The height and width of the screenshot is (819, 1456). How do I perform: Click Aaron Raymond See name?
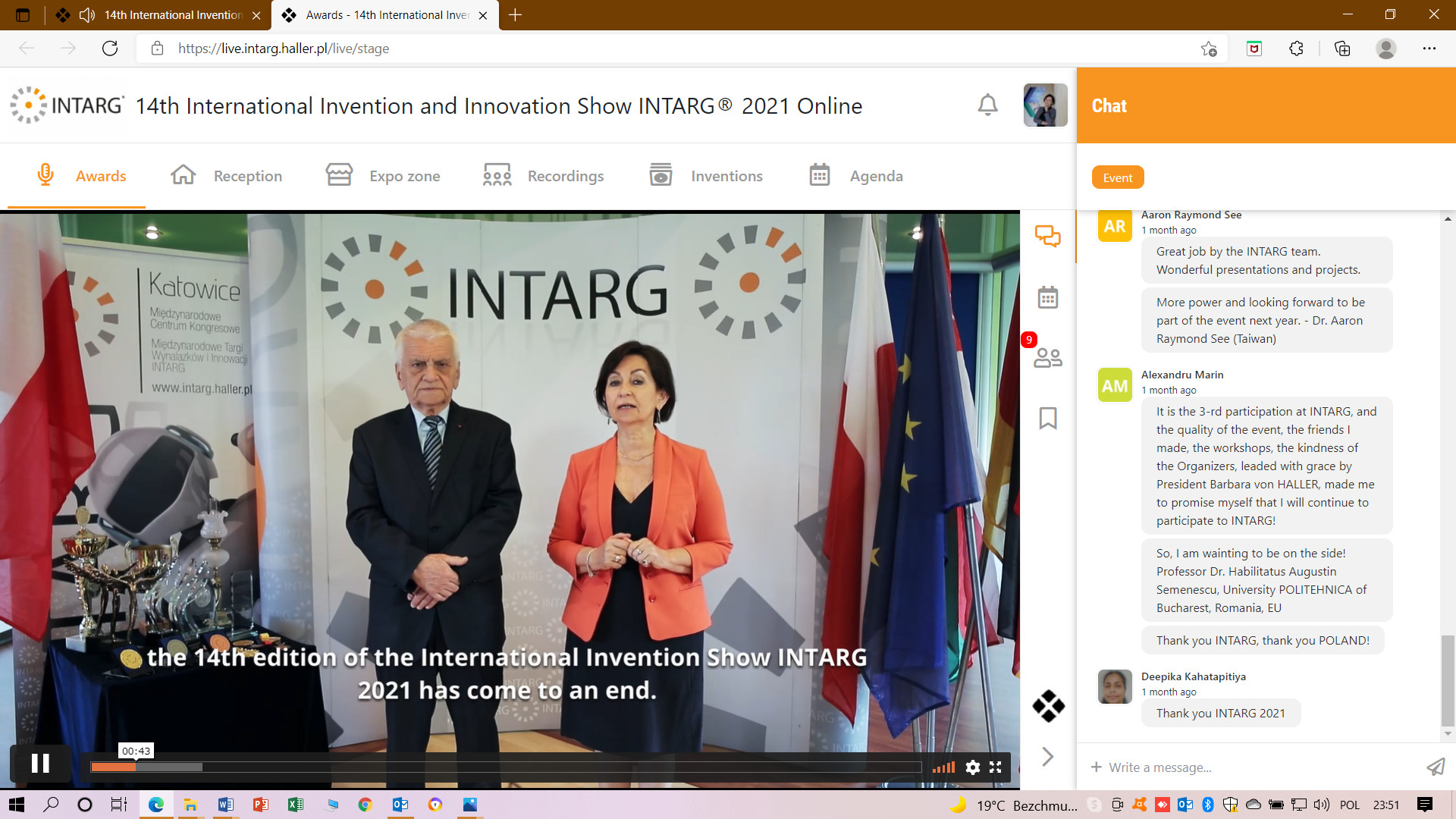coord(1191,215)
